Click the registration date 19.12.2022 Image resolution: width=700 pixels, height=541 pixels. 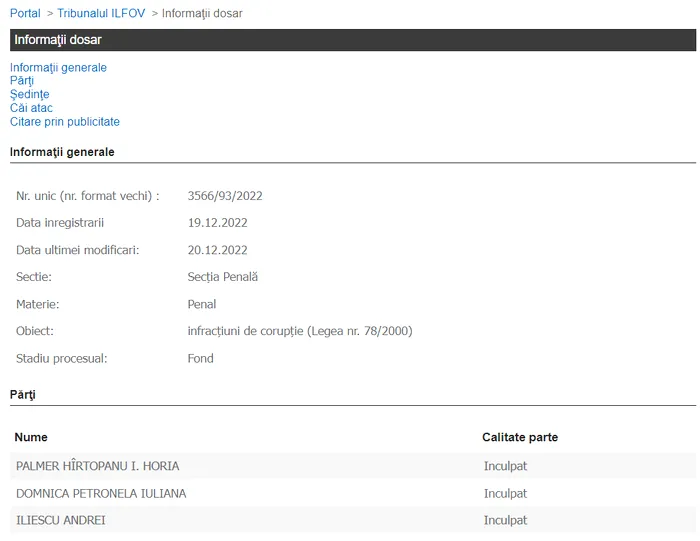point(217,223)
